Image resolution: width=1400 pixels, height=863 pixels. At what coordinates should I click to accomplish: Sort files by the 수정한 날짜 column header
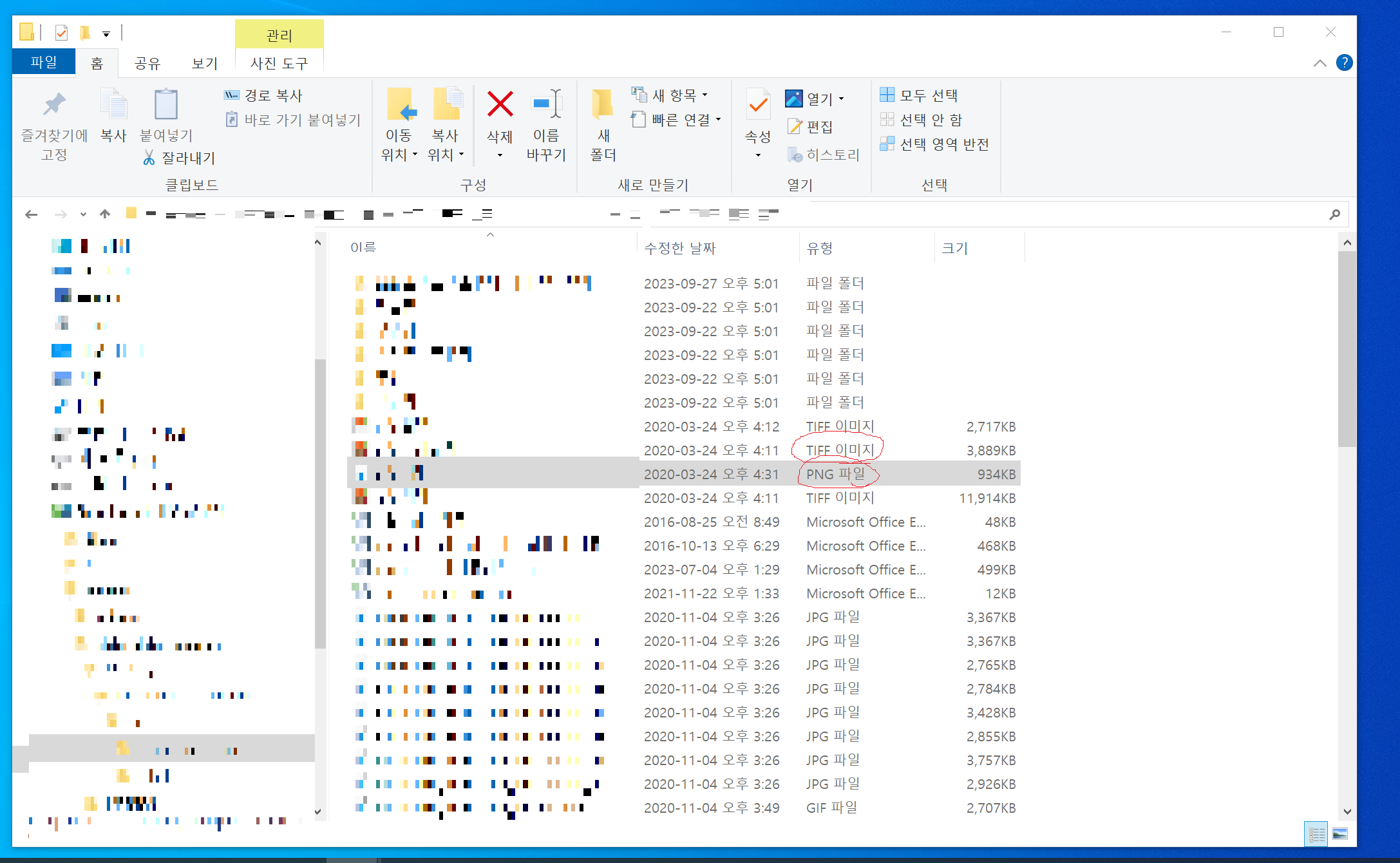[679, 247]
